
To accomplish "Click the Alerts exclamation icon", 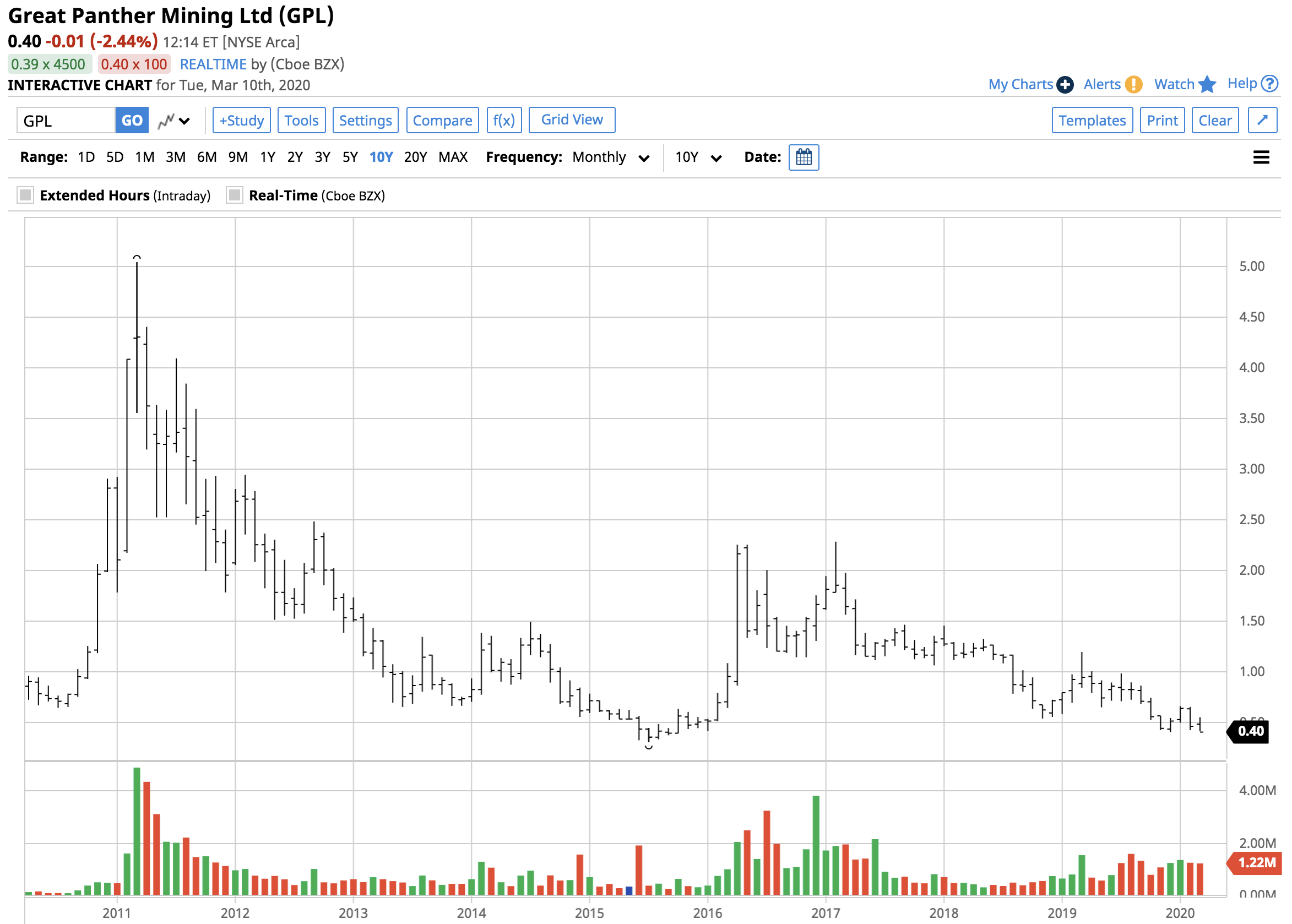I will 1133,85.
